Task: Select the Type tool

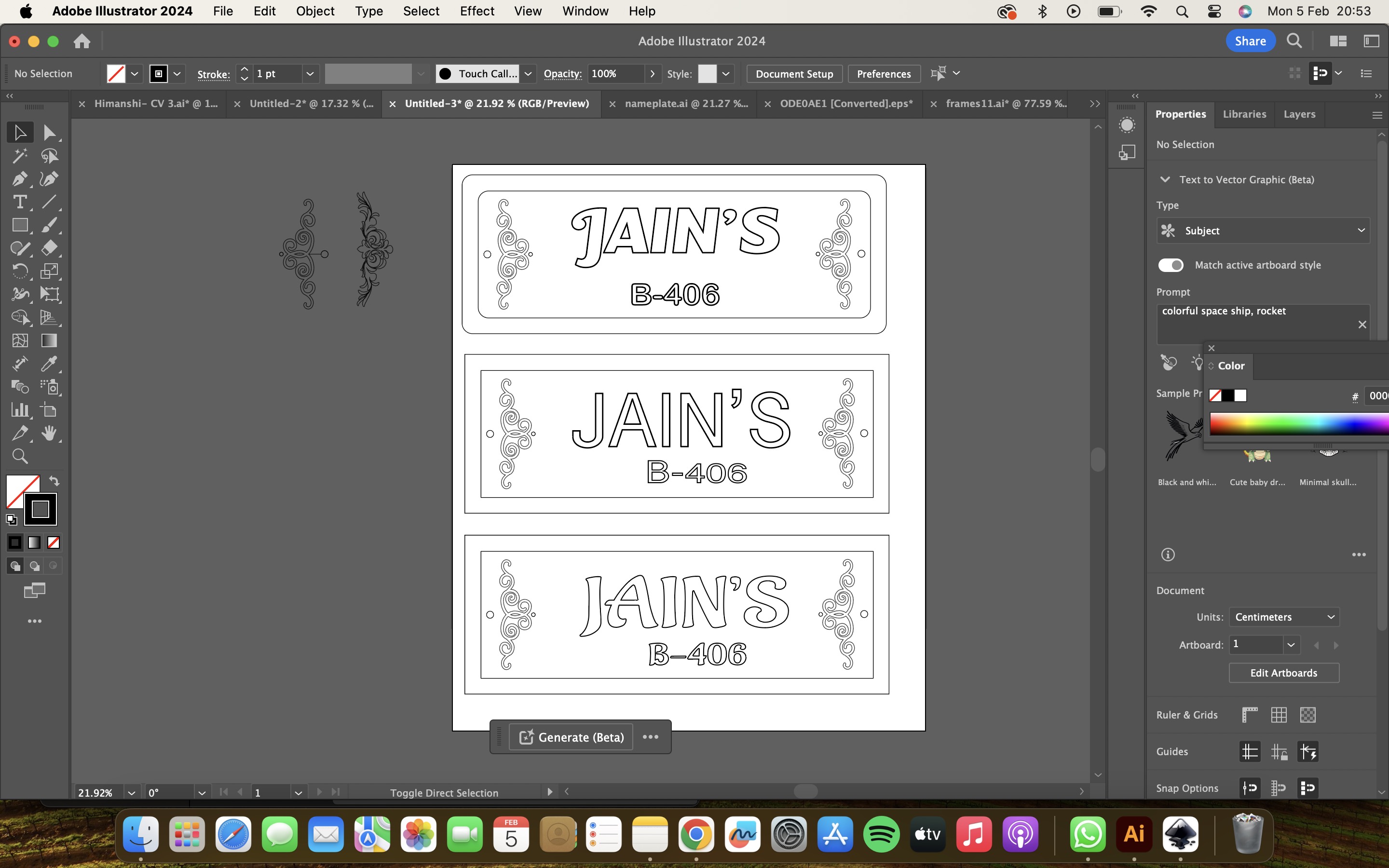Action: click(20, 202)
